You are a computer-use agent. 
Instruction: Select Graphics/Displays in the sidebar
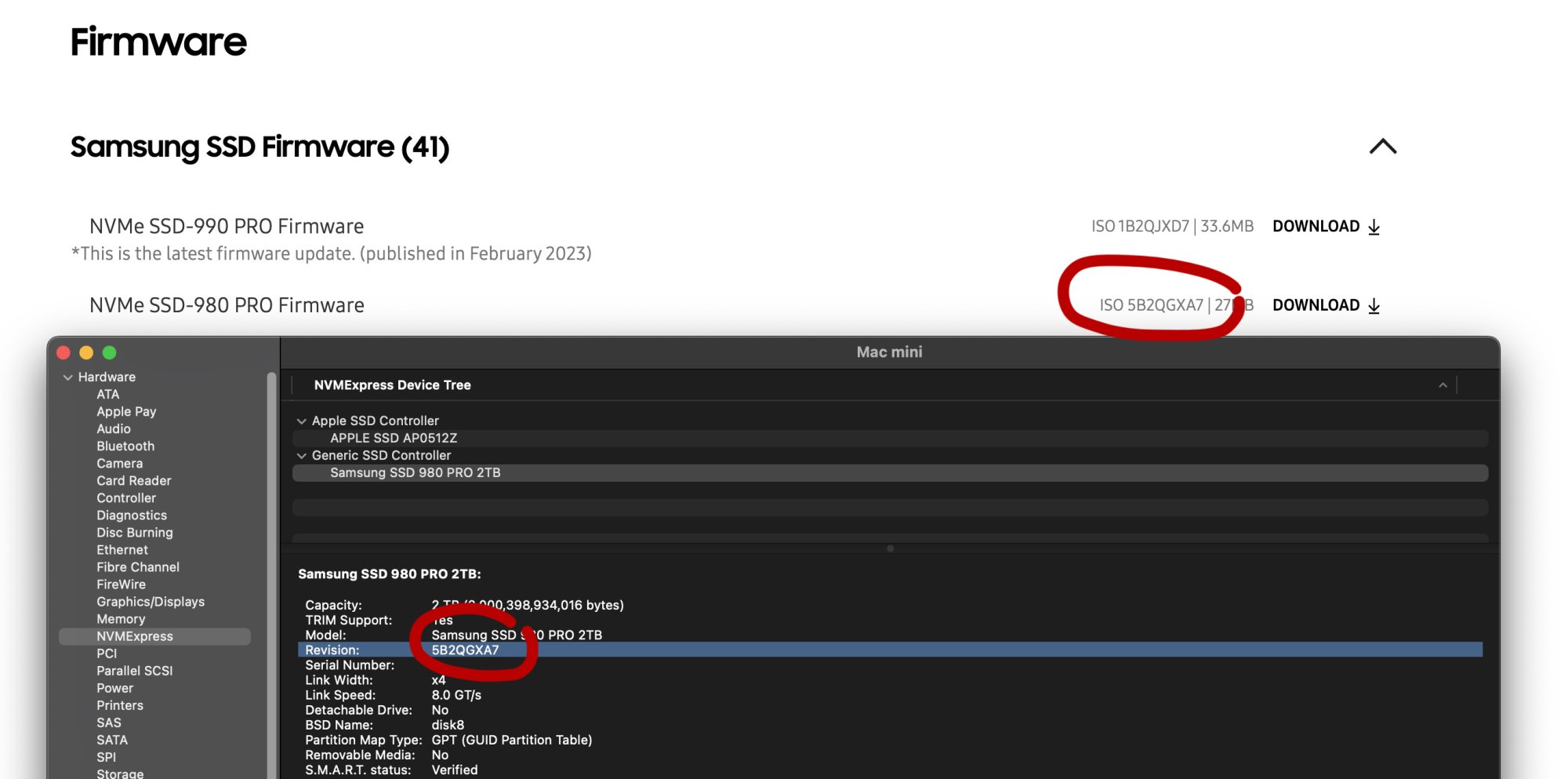point(151,602)
